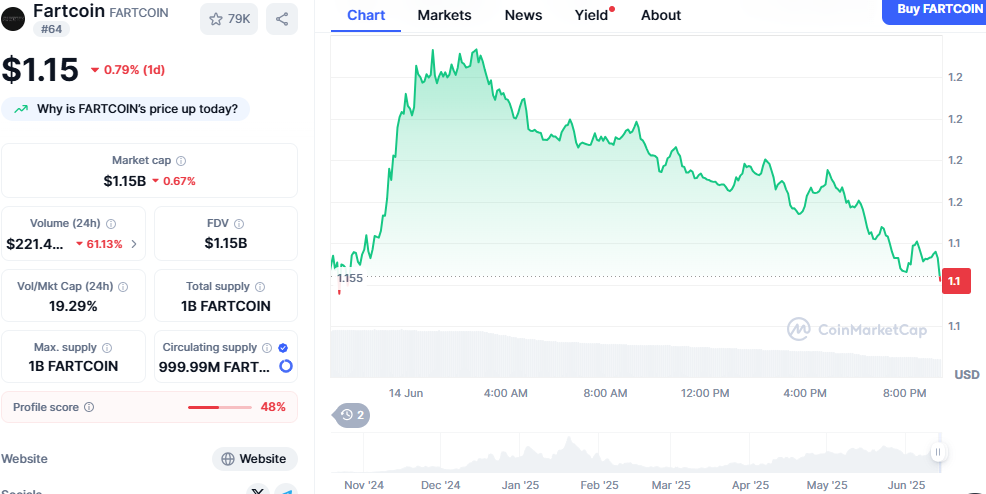Click the 19.29% Vol/Mkt Cap value

[x=74, y=306]
